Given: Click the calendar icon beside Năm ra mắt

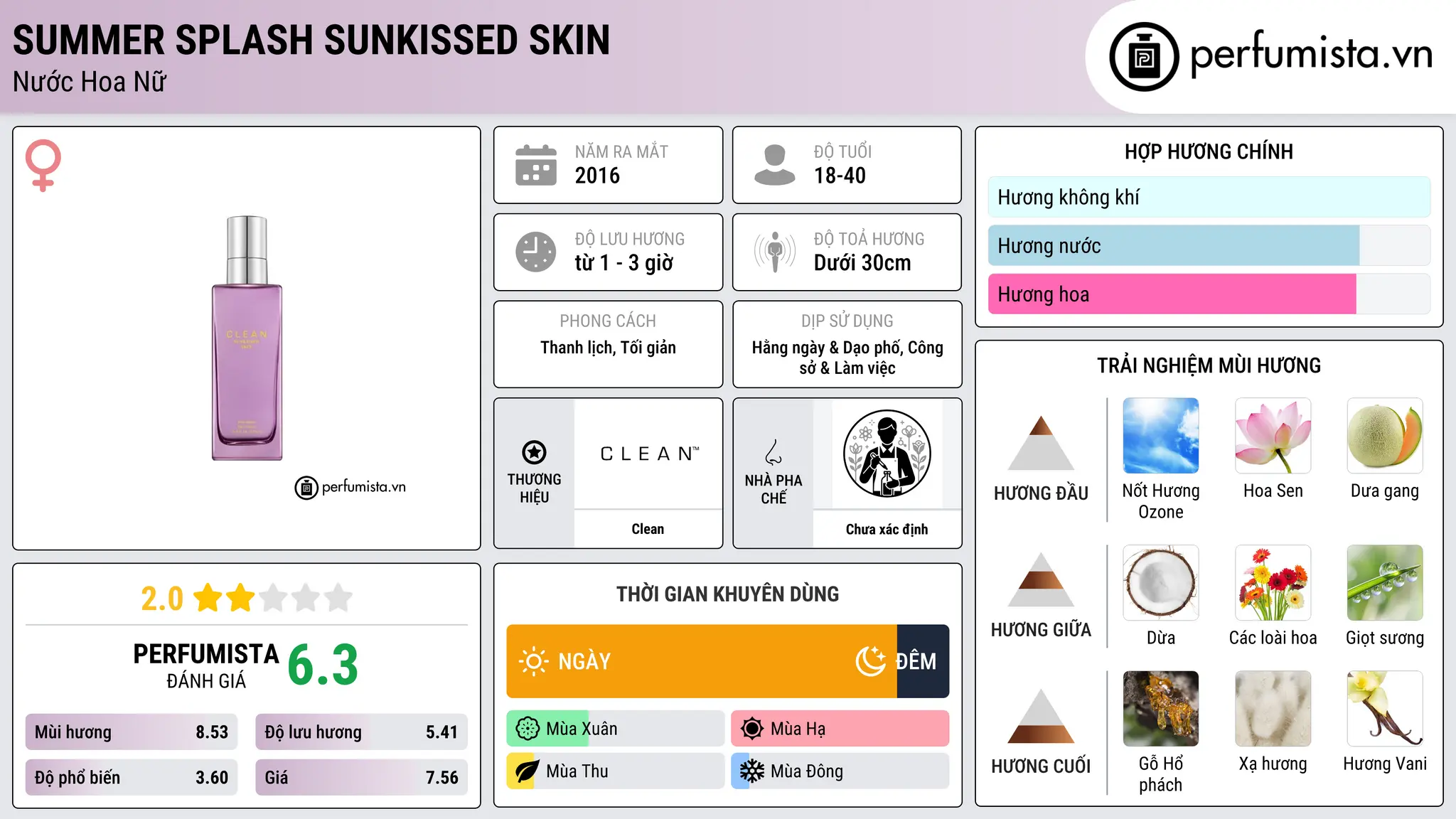Looking at the screenshot, I should point(536,165).
